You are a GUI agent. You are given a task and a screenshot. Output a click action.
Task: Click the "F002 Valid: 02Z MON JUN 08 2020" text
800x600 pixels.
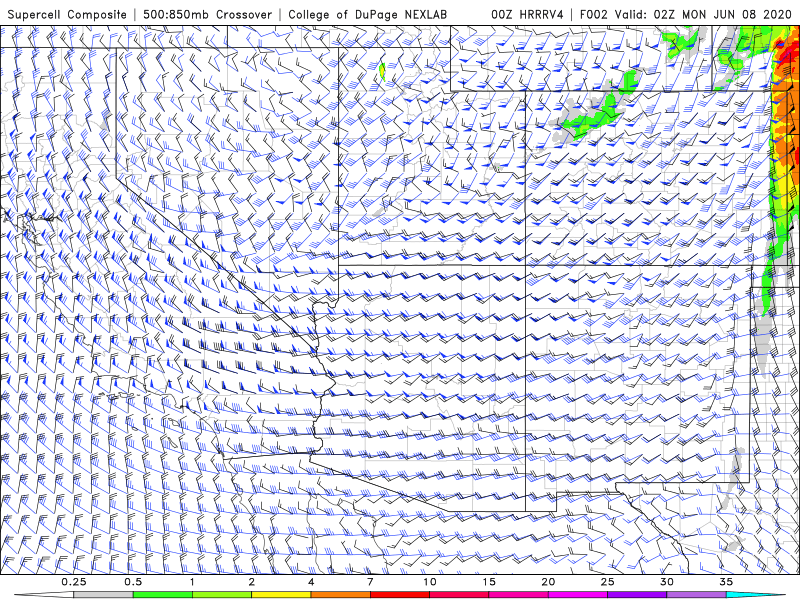[686, 15]
